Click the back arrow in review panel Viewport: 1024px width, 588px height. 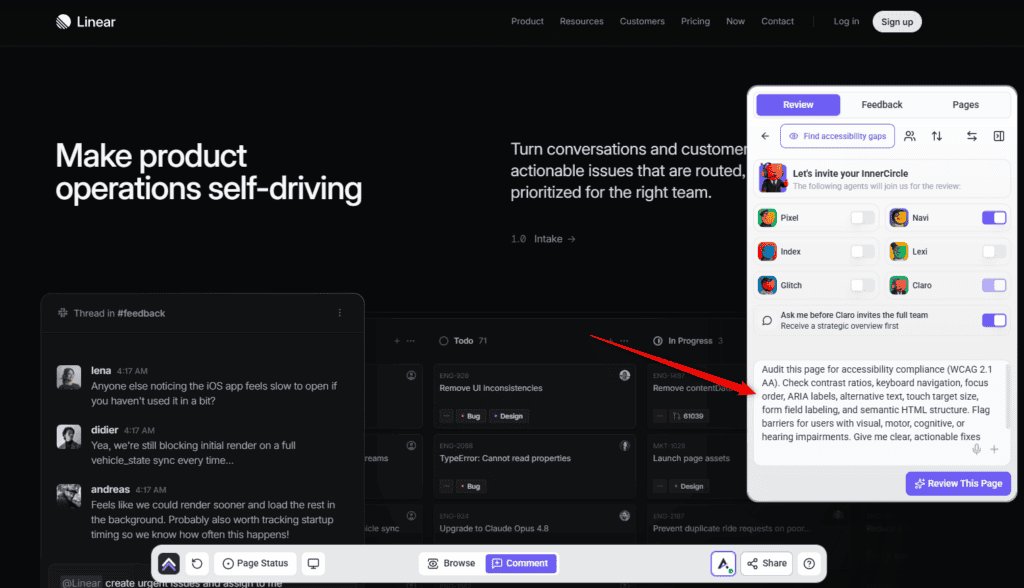765,136
